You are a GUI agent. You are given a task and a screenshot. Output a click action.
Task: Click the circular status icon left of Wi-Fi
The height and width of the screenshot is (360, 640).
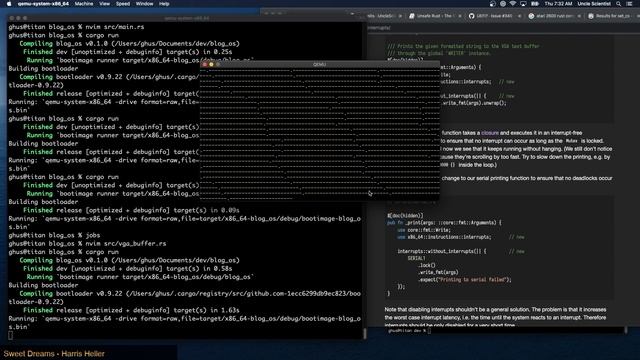tap(503, 4)
